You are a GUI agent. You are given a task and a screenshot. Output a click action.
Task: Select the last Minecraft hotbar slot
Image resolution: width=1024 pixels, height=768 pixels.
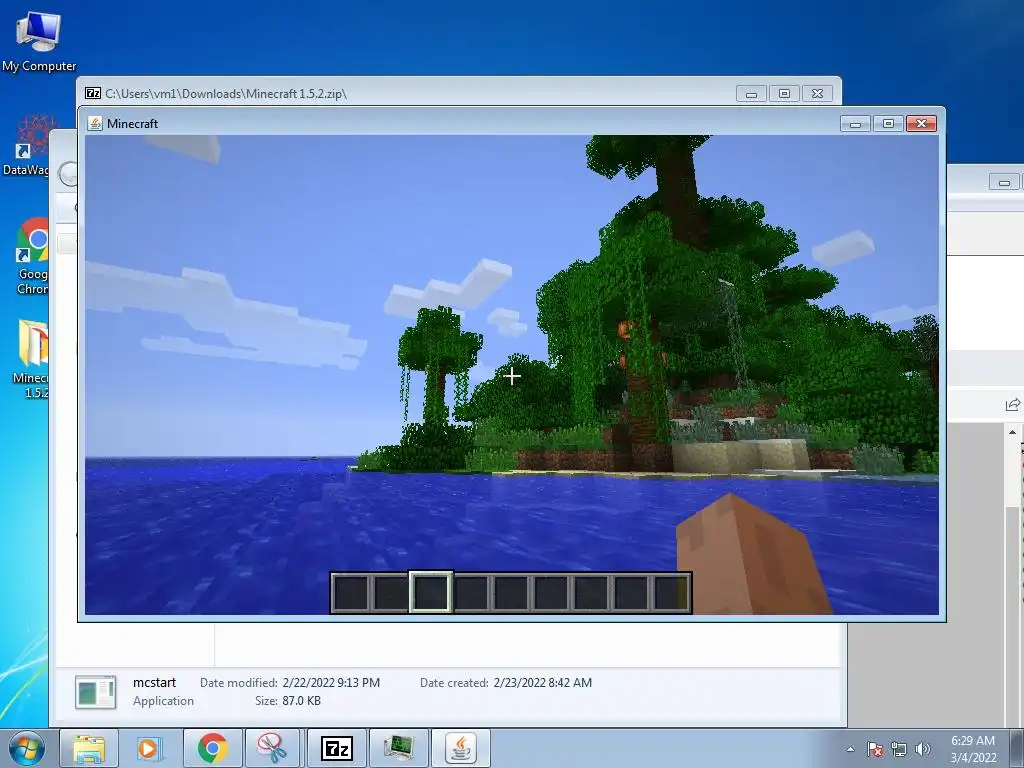(671, 592)
